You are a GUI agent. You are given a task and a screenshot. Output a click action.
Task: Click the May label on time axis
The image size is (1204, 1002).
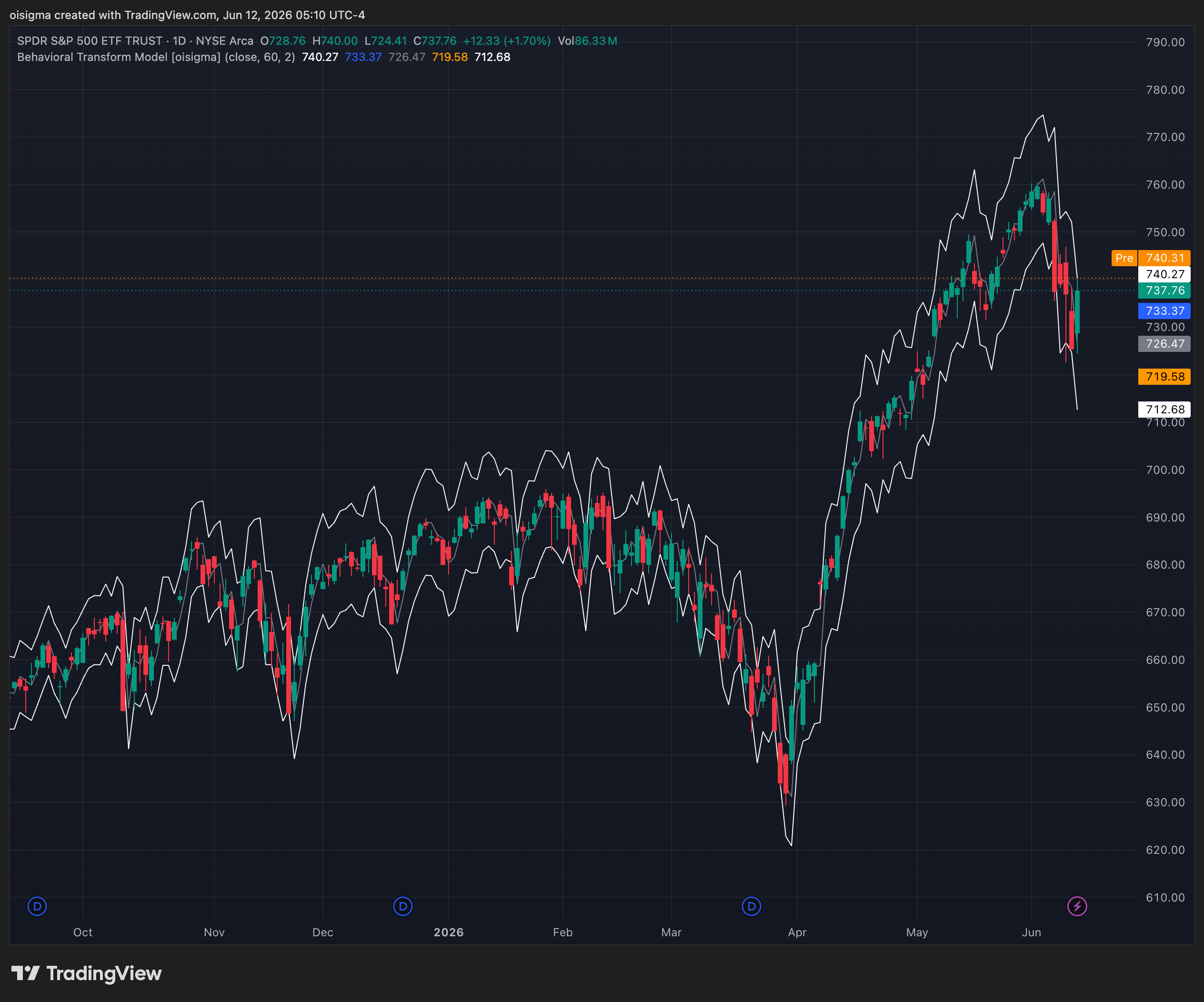point(917,932)
